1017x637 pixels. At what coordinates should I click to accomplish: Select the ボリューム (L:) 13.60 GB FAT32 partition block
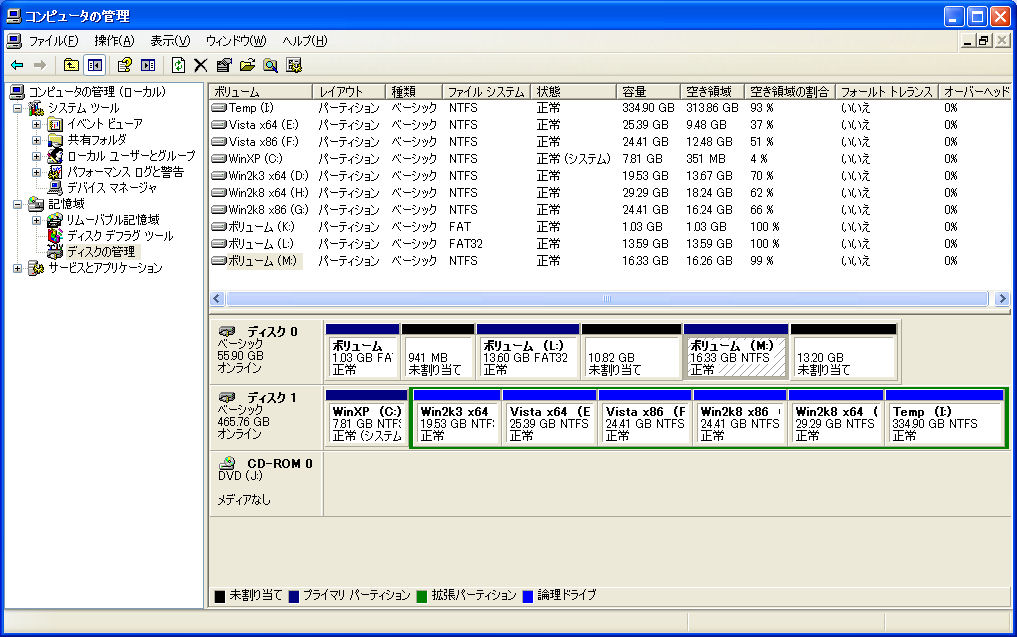point(527,352)
